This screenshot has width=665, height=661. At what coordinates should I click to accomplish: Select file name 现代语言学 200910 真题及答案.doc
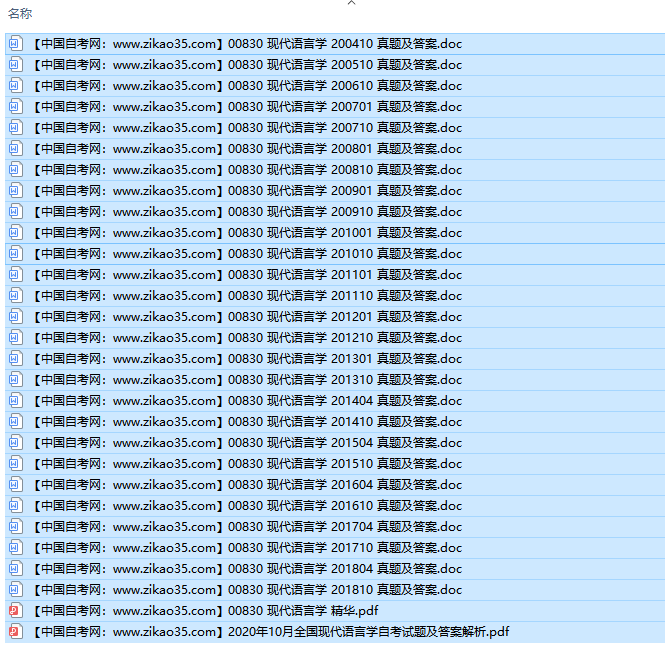[364, 212]
